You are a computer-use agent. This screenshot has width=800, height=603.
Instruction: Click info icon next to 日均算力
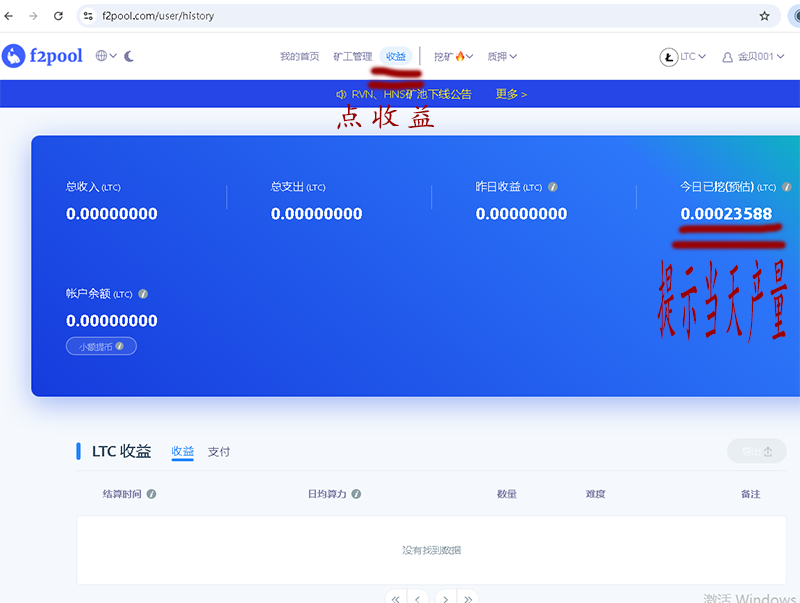coord(356,494)
